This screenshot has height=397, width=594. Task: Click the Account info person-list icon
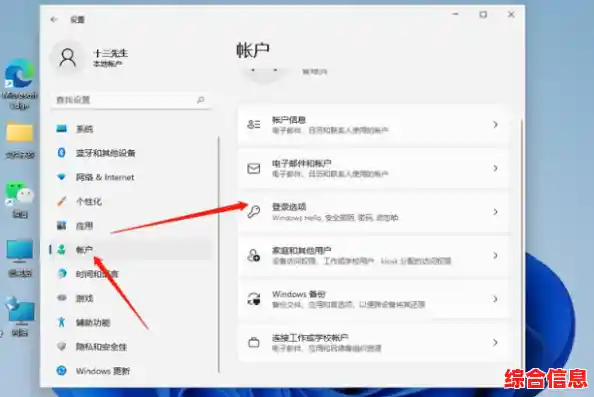pos(253,124)
